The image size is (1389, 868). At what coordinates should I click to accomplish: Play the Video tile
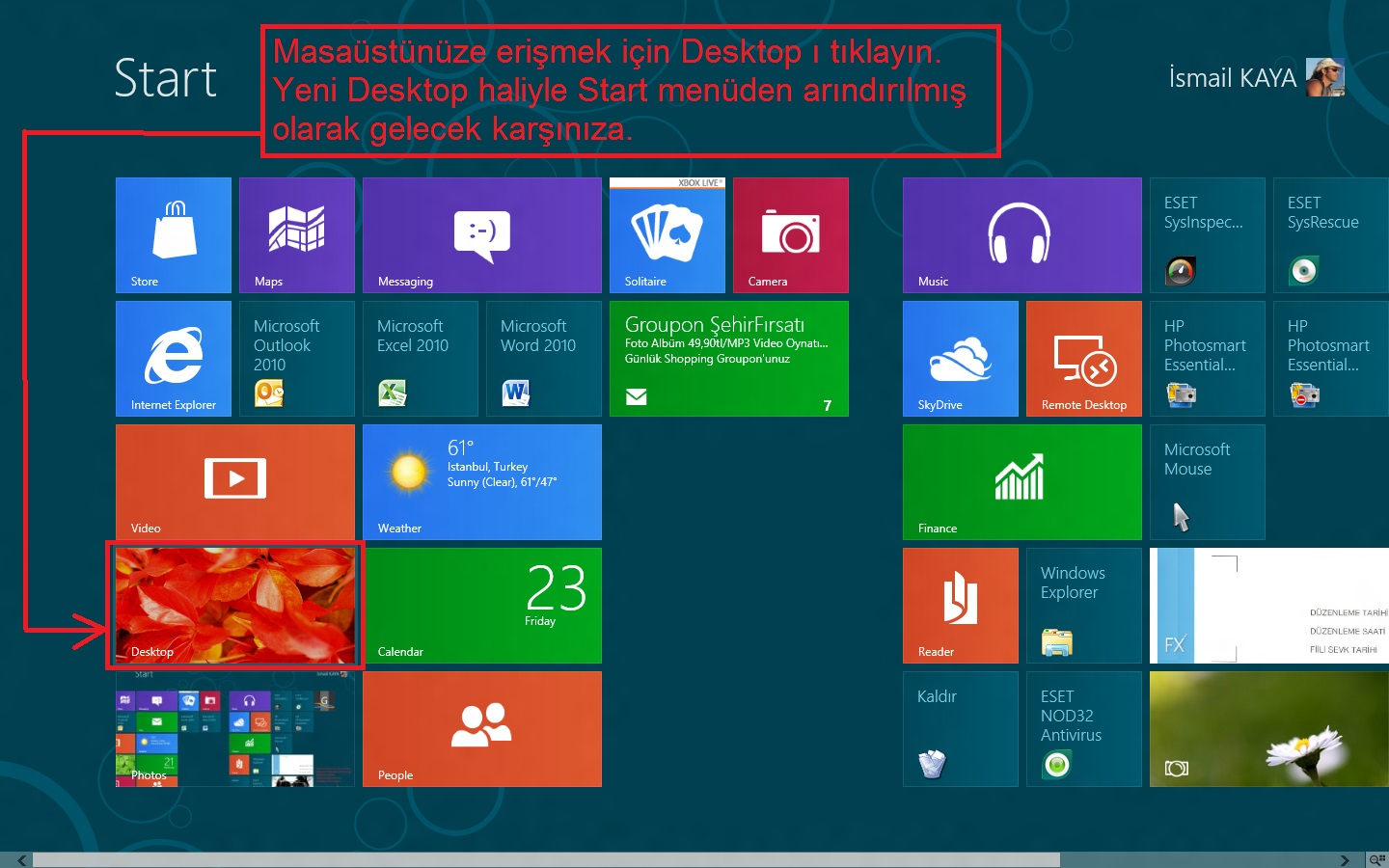point(235,482)
